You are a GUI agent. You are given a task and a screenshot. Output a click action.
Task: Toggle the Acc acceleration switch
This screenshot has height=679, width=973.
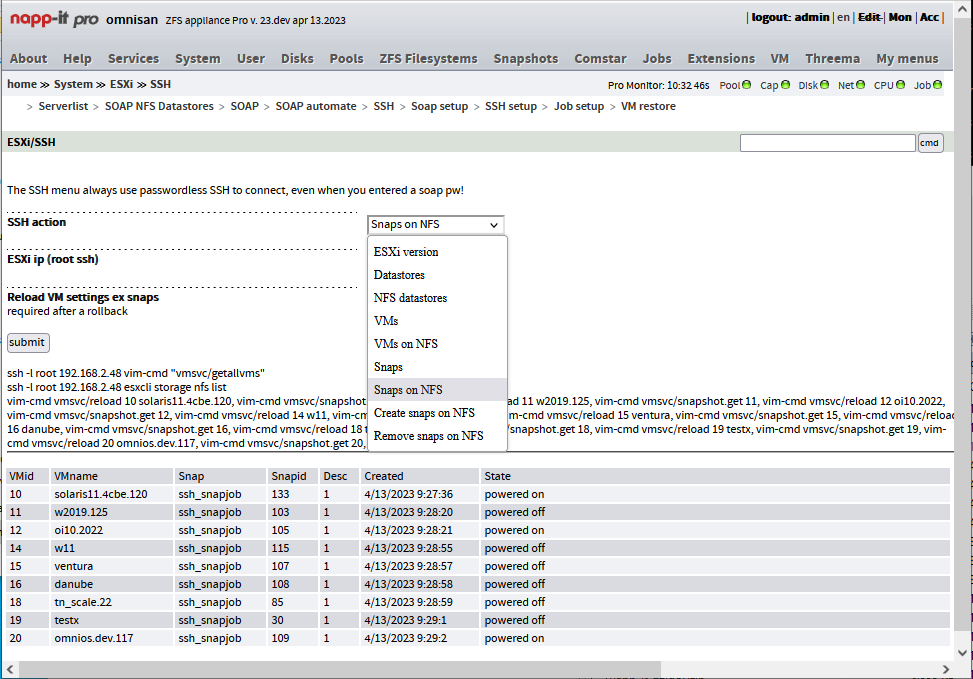tap(929, 18)
